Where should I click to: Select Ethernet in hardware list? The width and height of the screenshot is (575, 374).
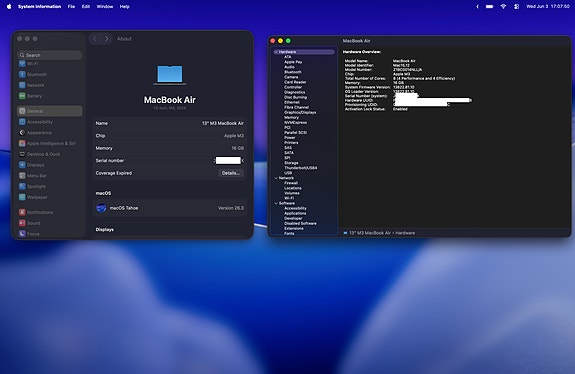click(x=292, y=102)
